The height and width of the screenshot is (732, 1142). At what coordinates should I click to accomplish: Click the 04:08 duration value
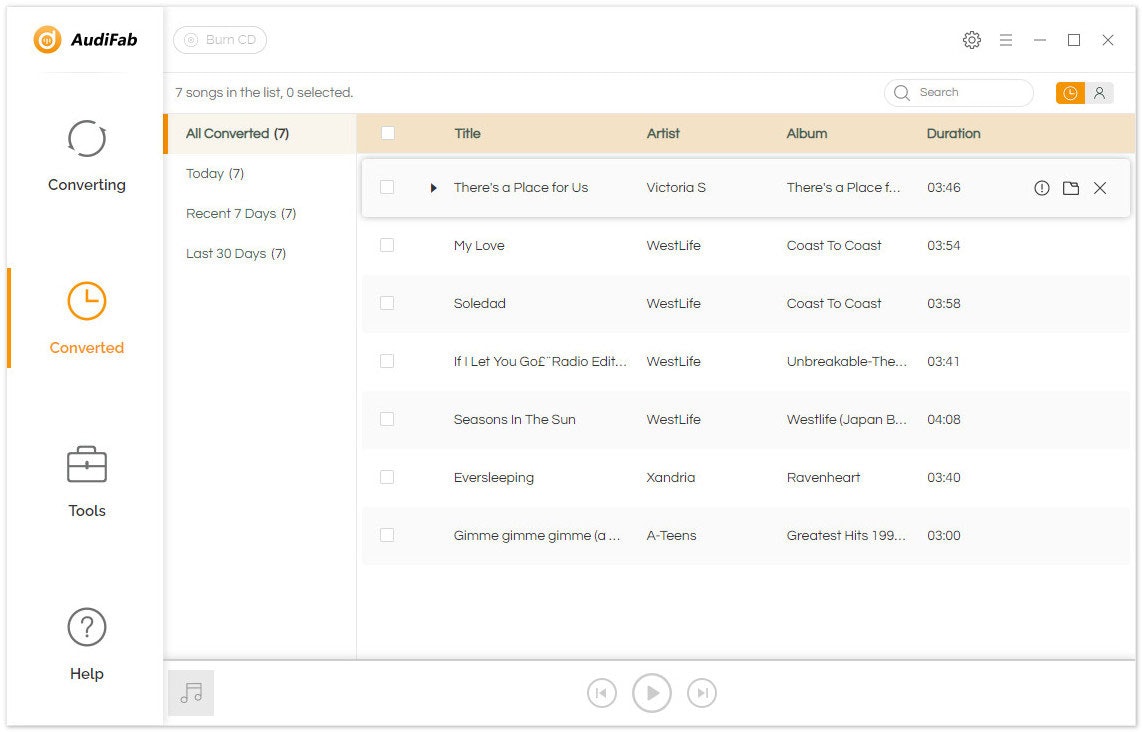[x=944, y=420]
